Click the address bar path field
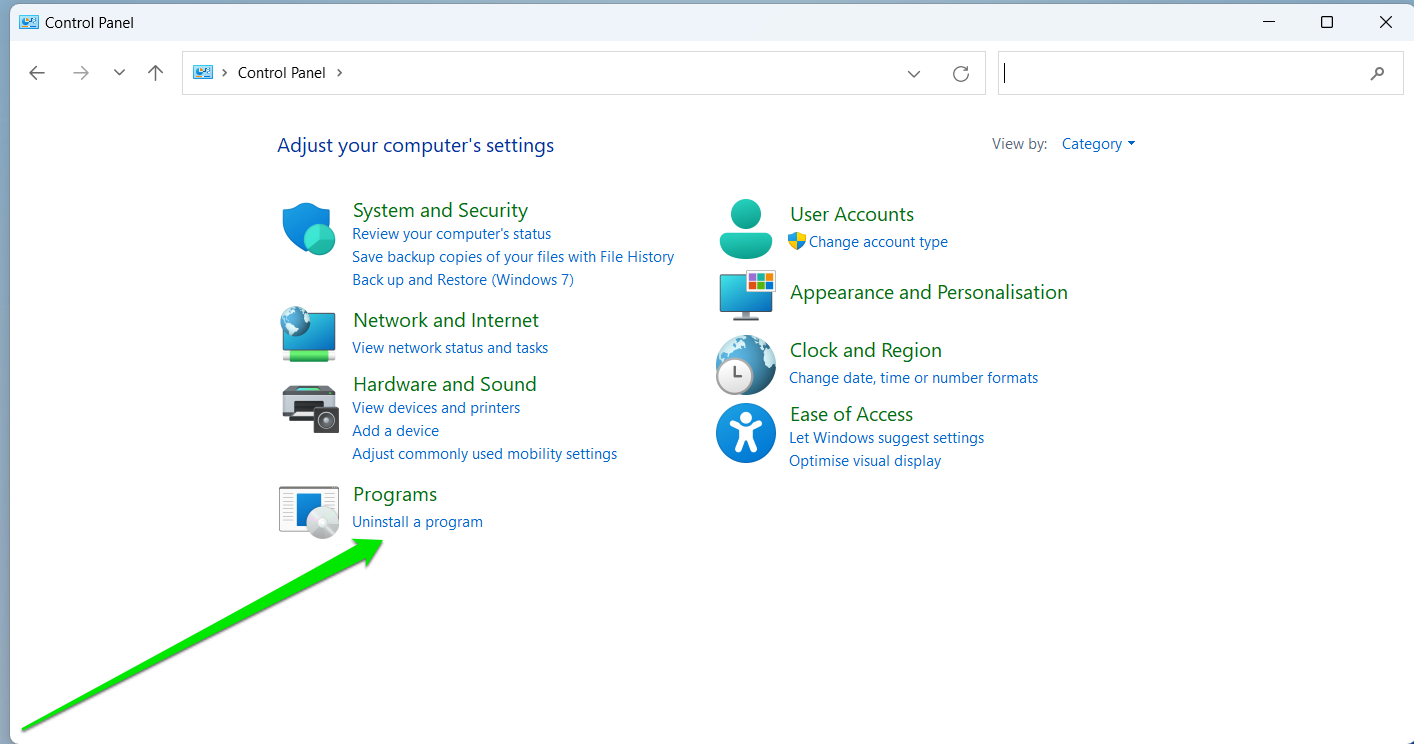Image resolution: width=1414 pixels, height=744 pixels. (x=583, y=73)
